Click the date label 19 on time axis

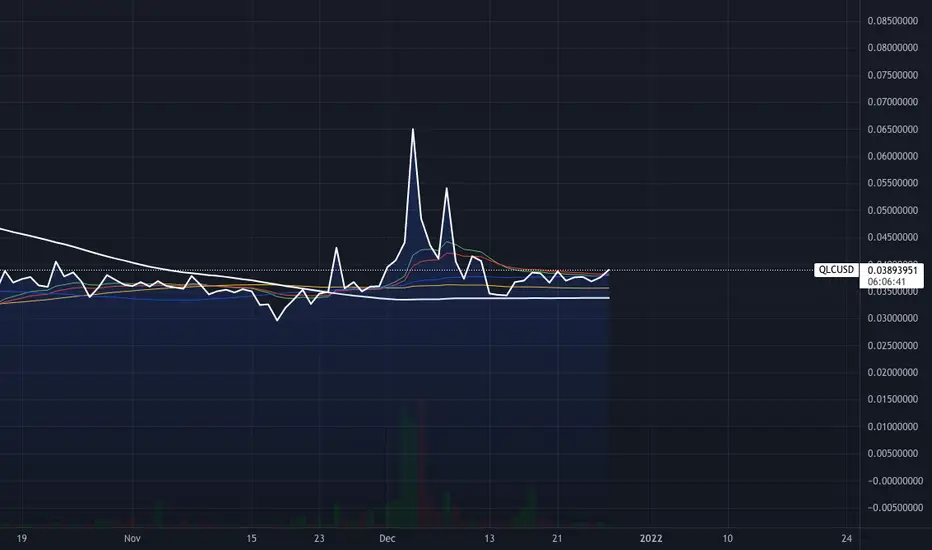click(21, 538)
